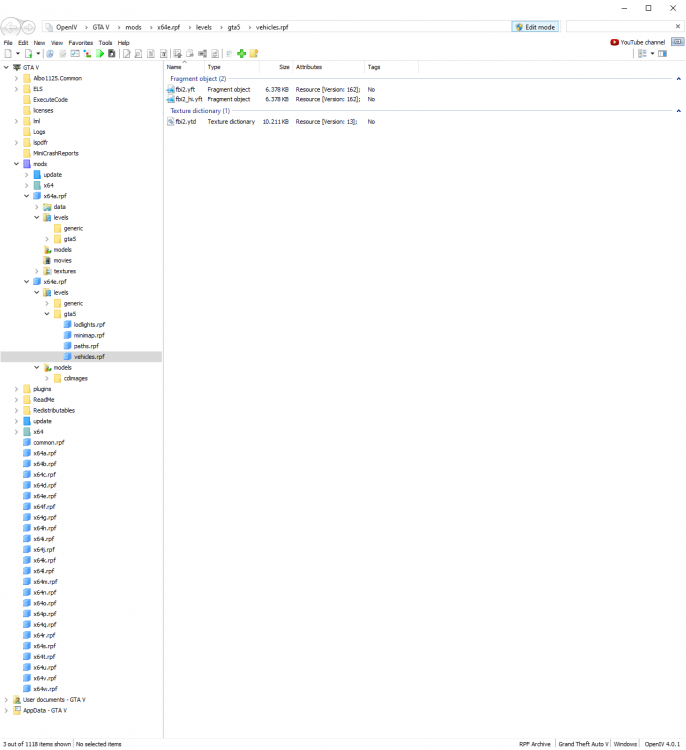This screenshot has height=750, width=686.
Task: Click 'RPF Archive' in status bar
Action: (x=535, y=744)
